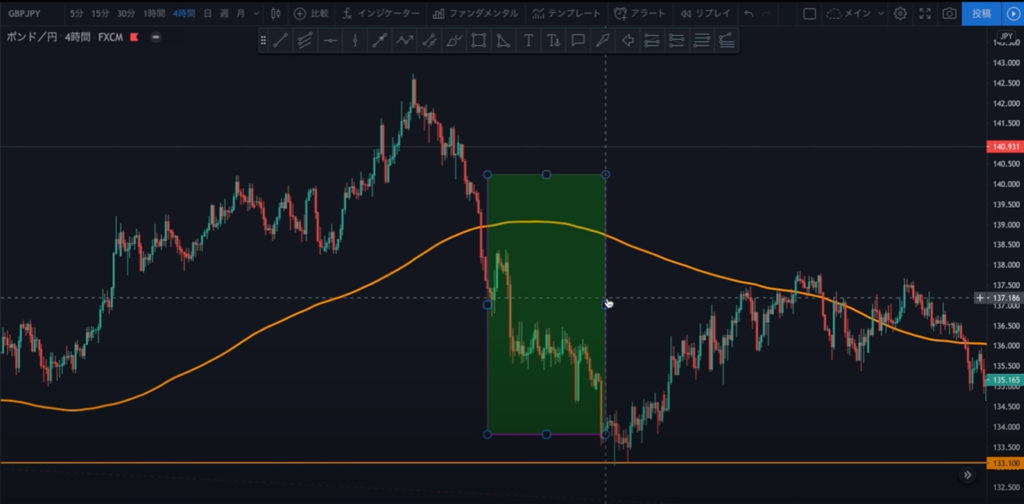This screenshot has height=504, width=1024.
Task: Select the trend line drawing tool
Action: [x=280, y=41]
